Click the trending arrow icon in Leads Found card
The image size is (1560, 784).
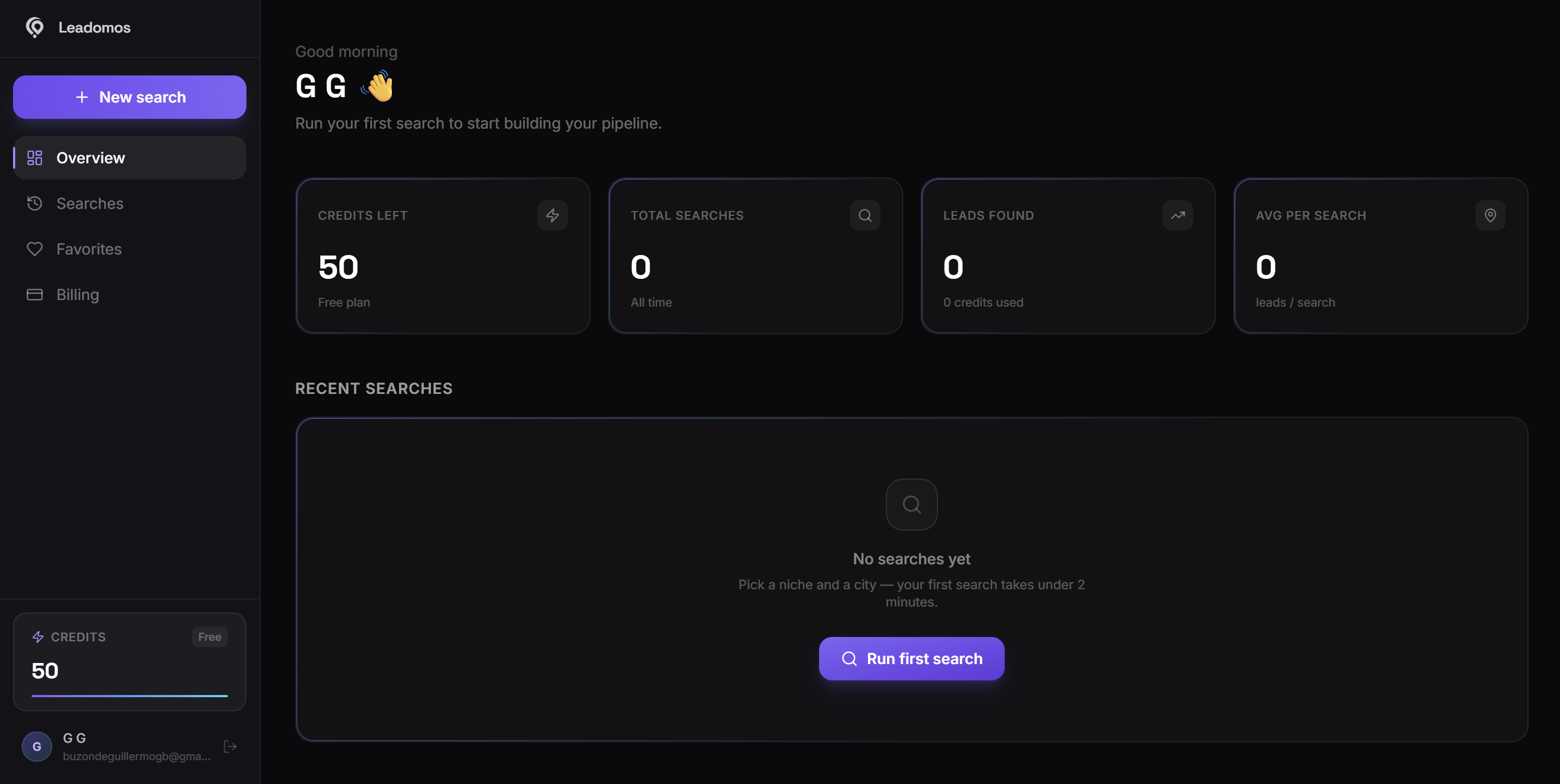pos(1177,215)
